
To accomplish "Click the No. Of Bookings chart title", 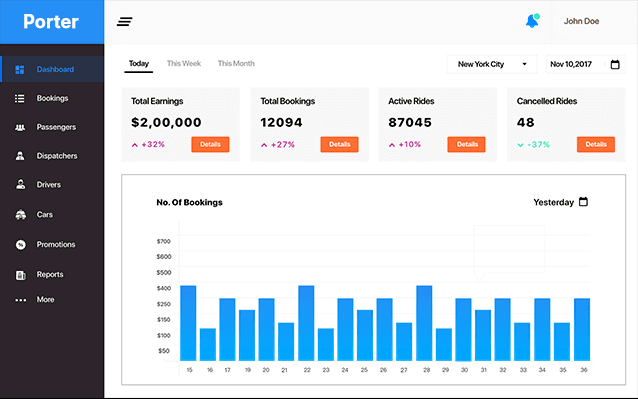I will (190, 203).
